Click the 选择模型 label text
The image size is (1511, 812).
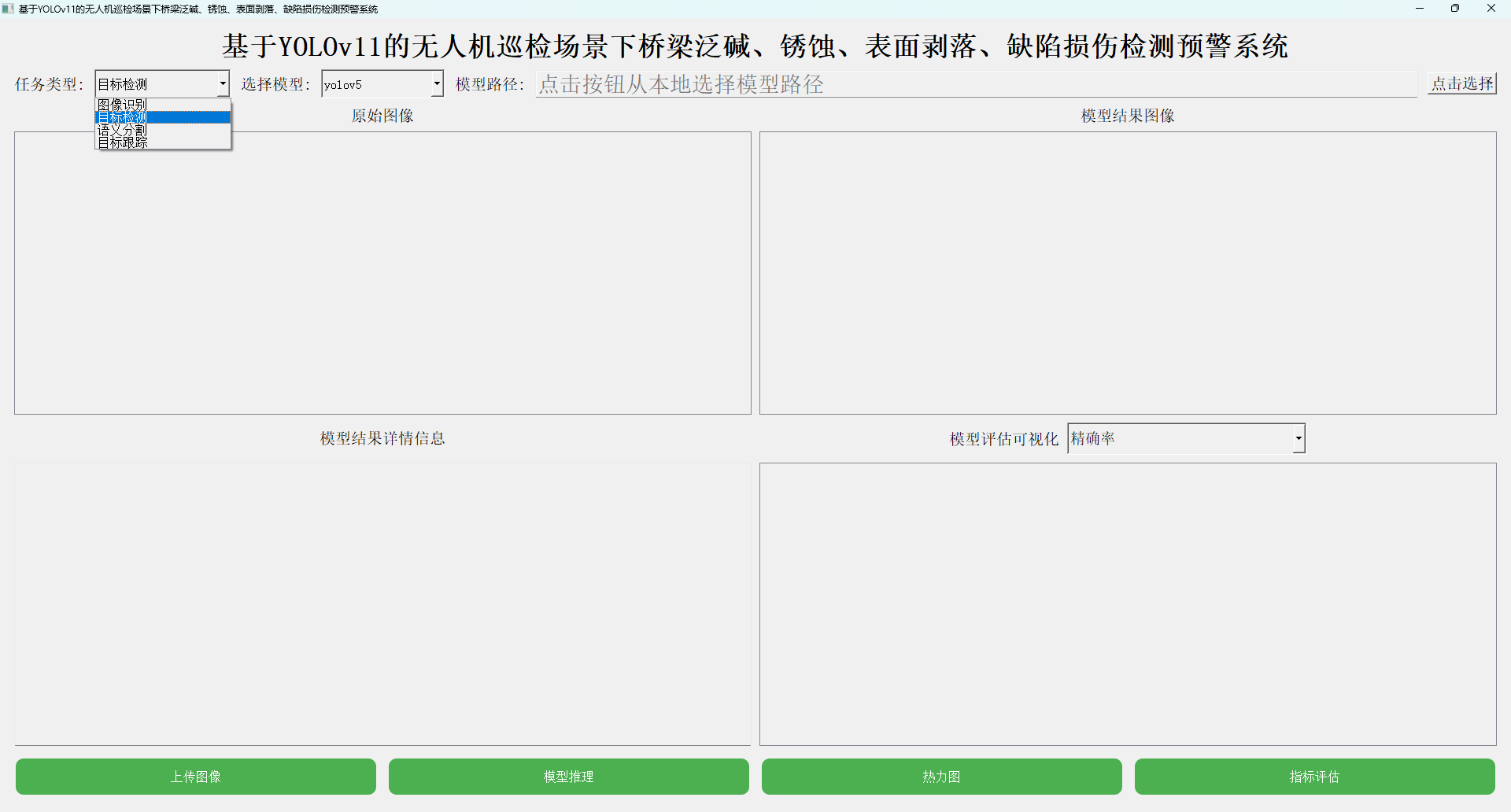(276, 84)
